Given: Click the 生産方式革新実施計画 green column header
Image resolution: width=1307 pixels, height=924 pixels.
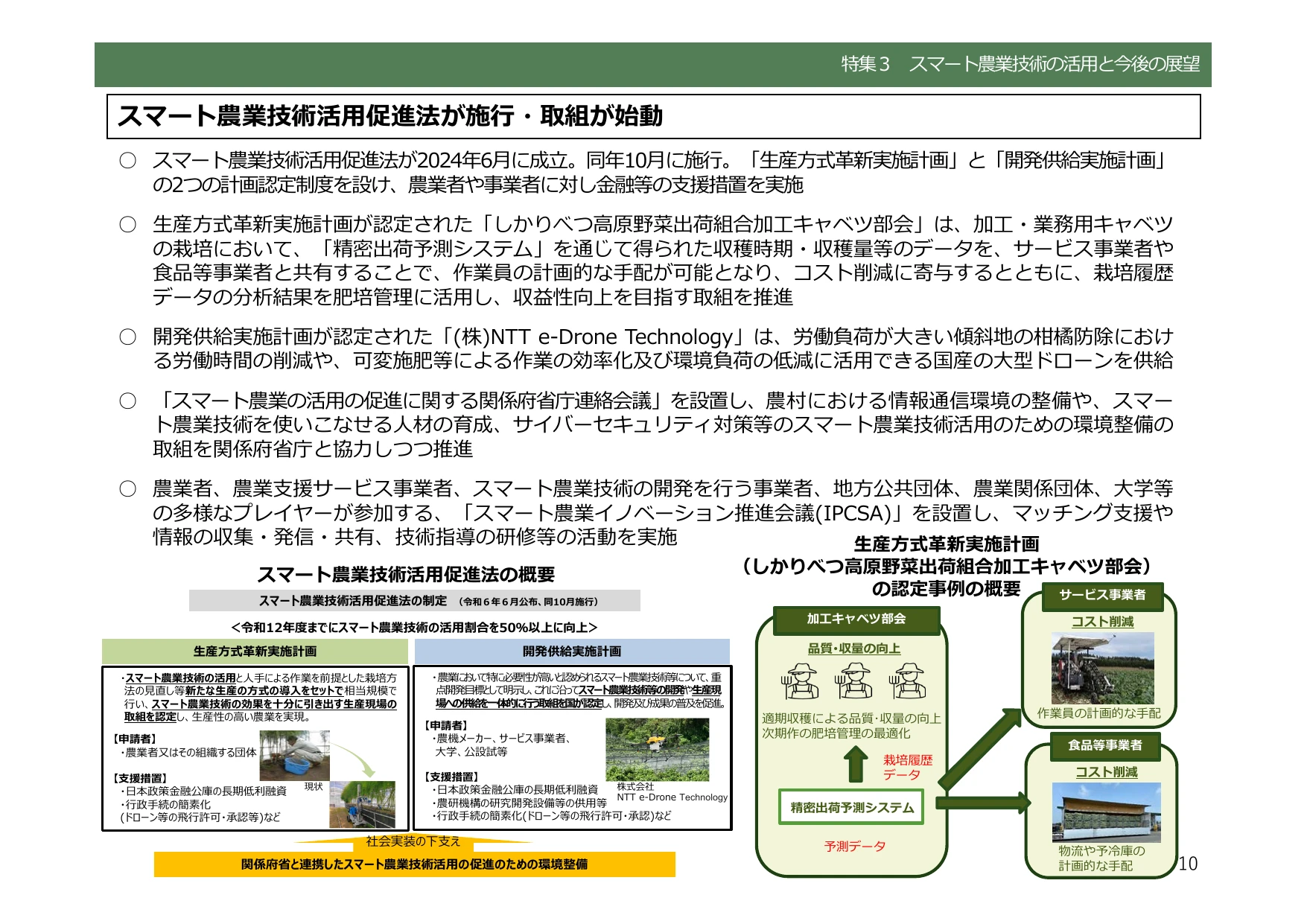Looking at the screenshot, I should (x=255, y=651).
